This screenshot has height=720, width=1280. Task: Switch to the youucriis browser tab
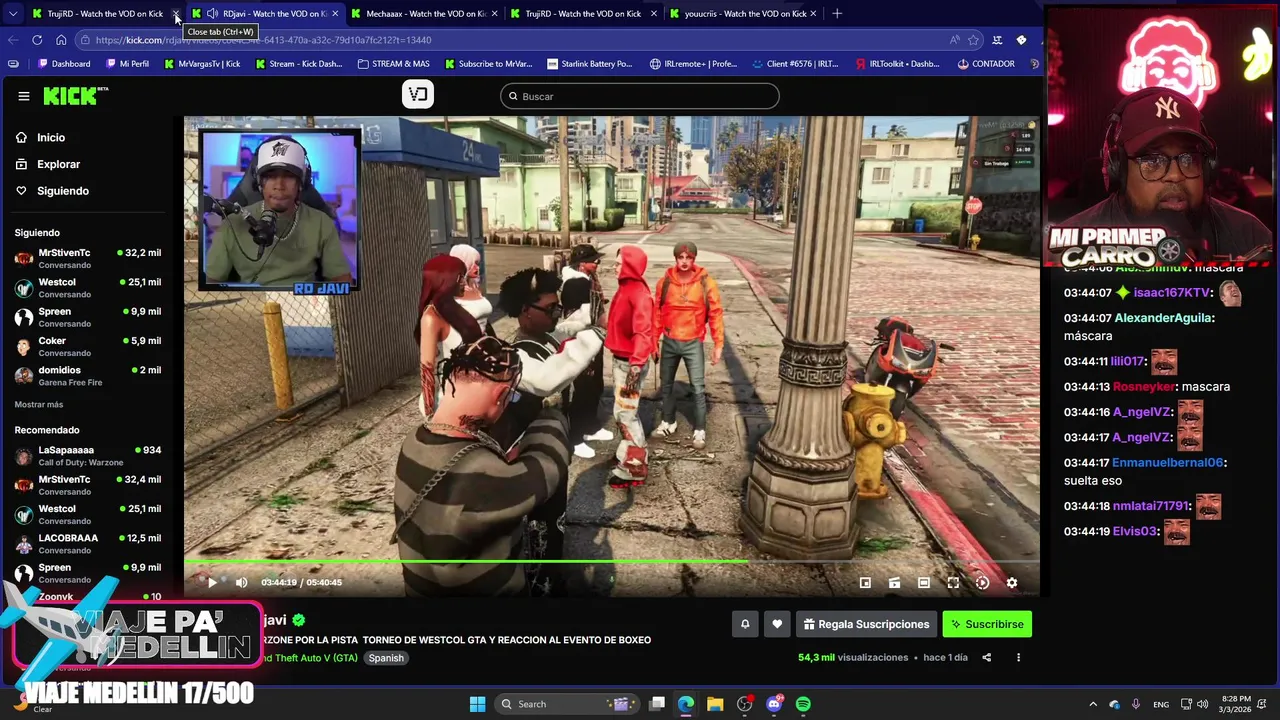[x=744, y=13]
